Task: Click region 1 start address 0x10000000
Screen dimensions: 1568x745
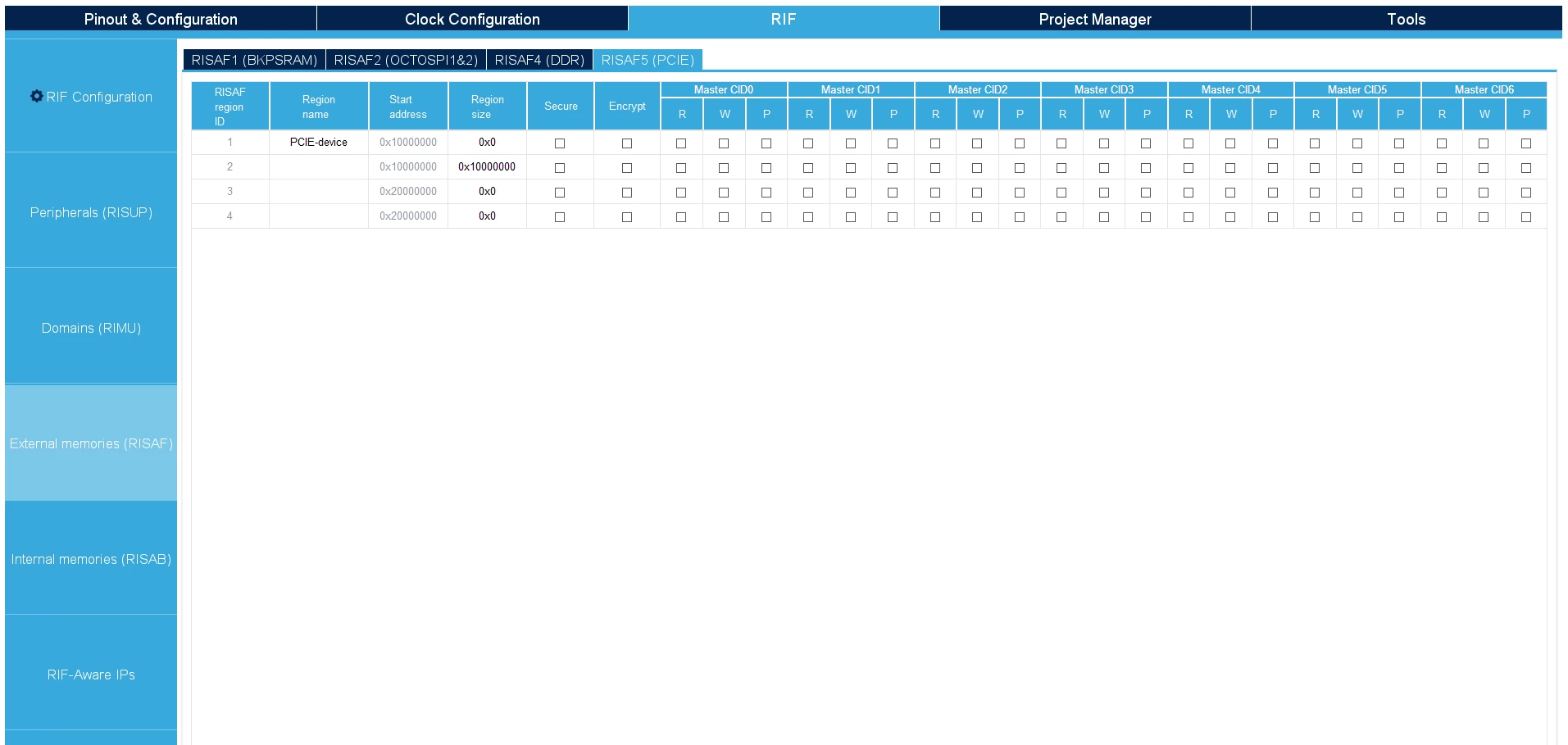Action: click(408, 143)
